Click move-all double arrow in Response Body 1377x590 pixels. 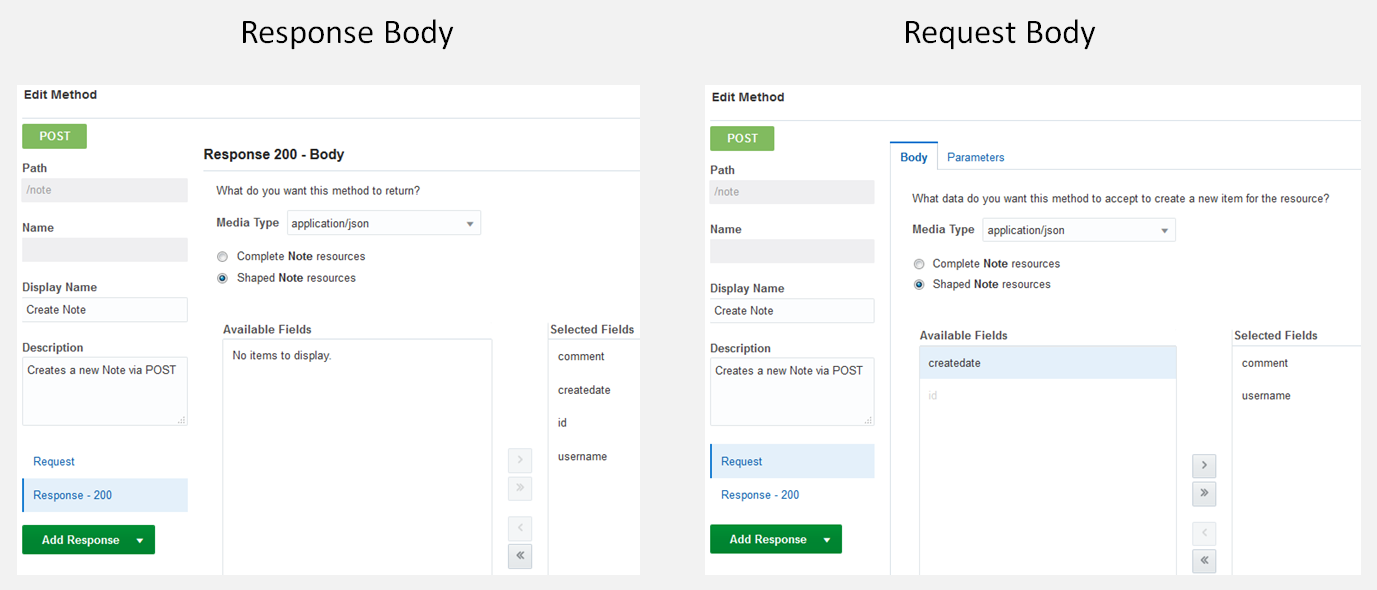click(520, 489)
